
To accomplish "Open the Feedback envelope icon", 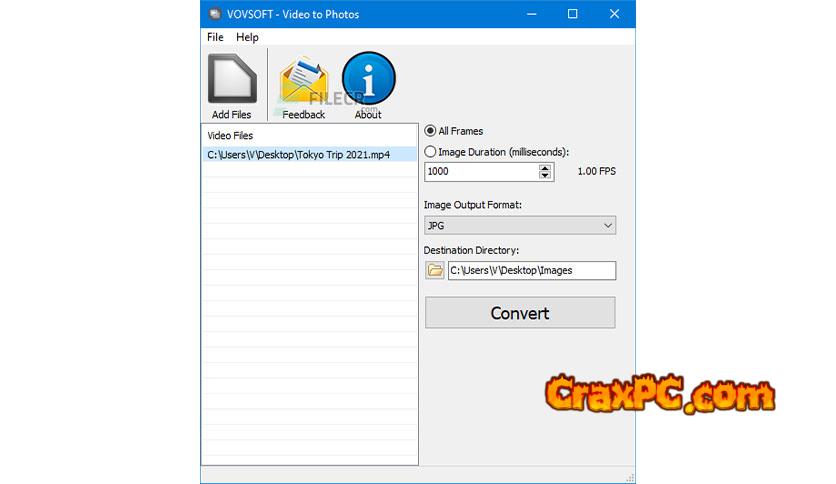I will click(x=303, y=80).
